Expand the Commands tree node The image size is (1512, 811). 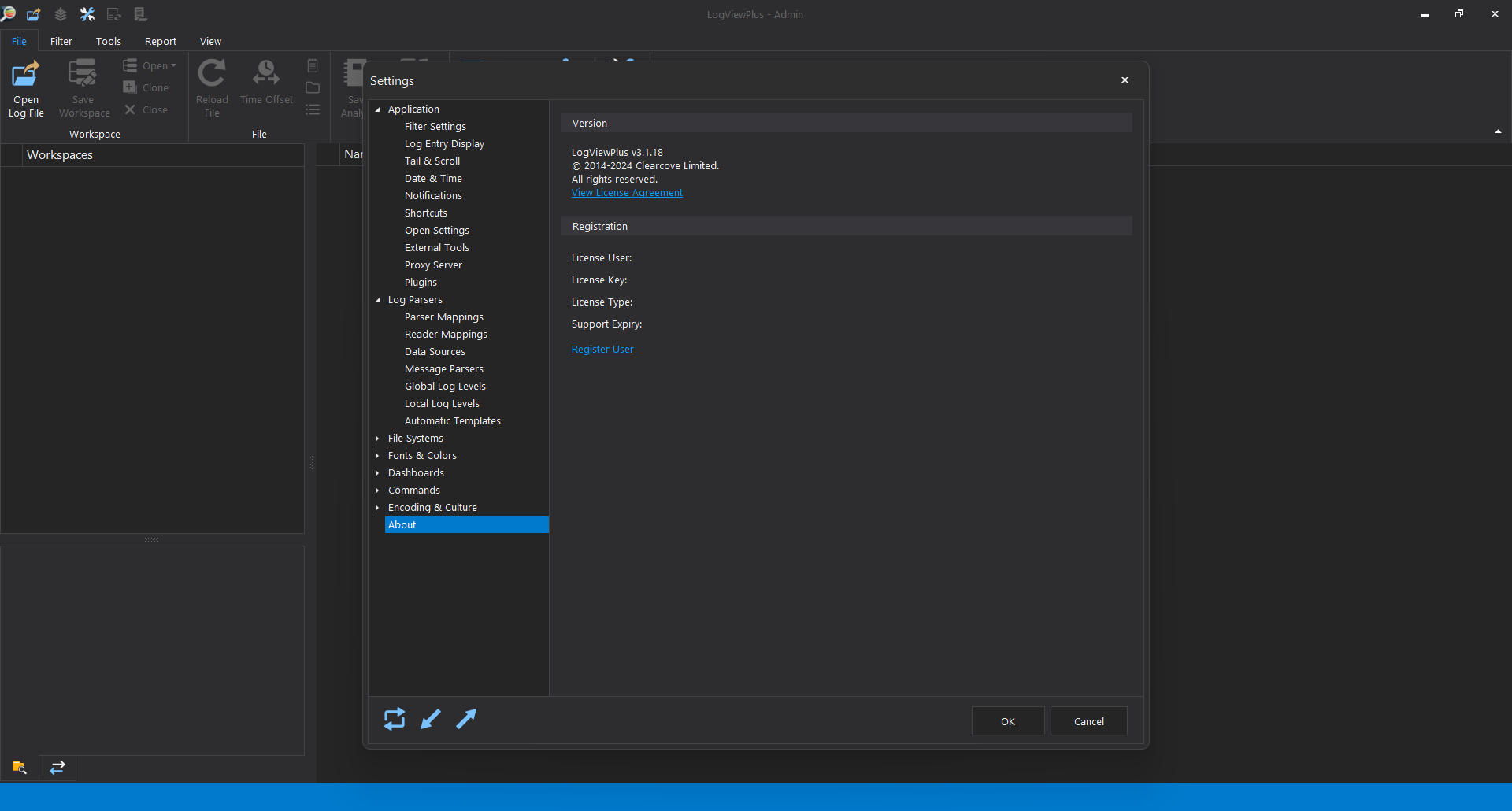378,491
